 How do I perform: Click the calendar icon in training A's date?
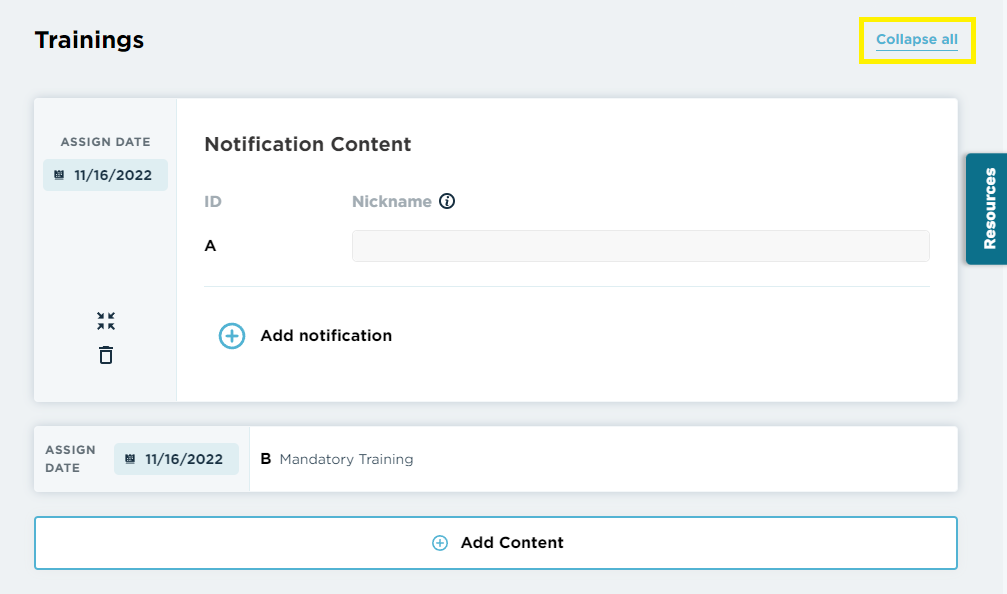(x=59, y=175)
